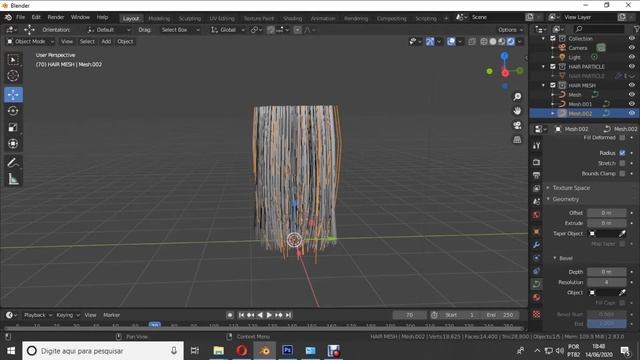640x360 pixels.
Task: Open the Texture properties checker tab
Action: pyautogui.click(x=536, y=314)
